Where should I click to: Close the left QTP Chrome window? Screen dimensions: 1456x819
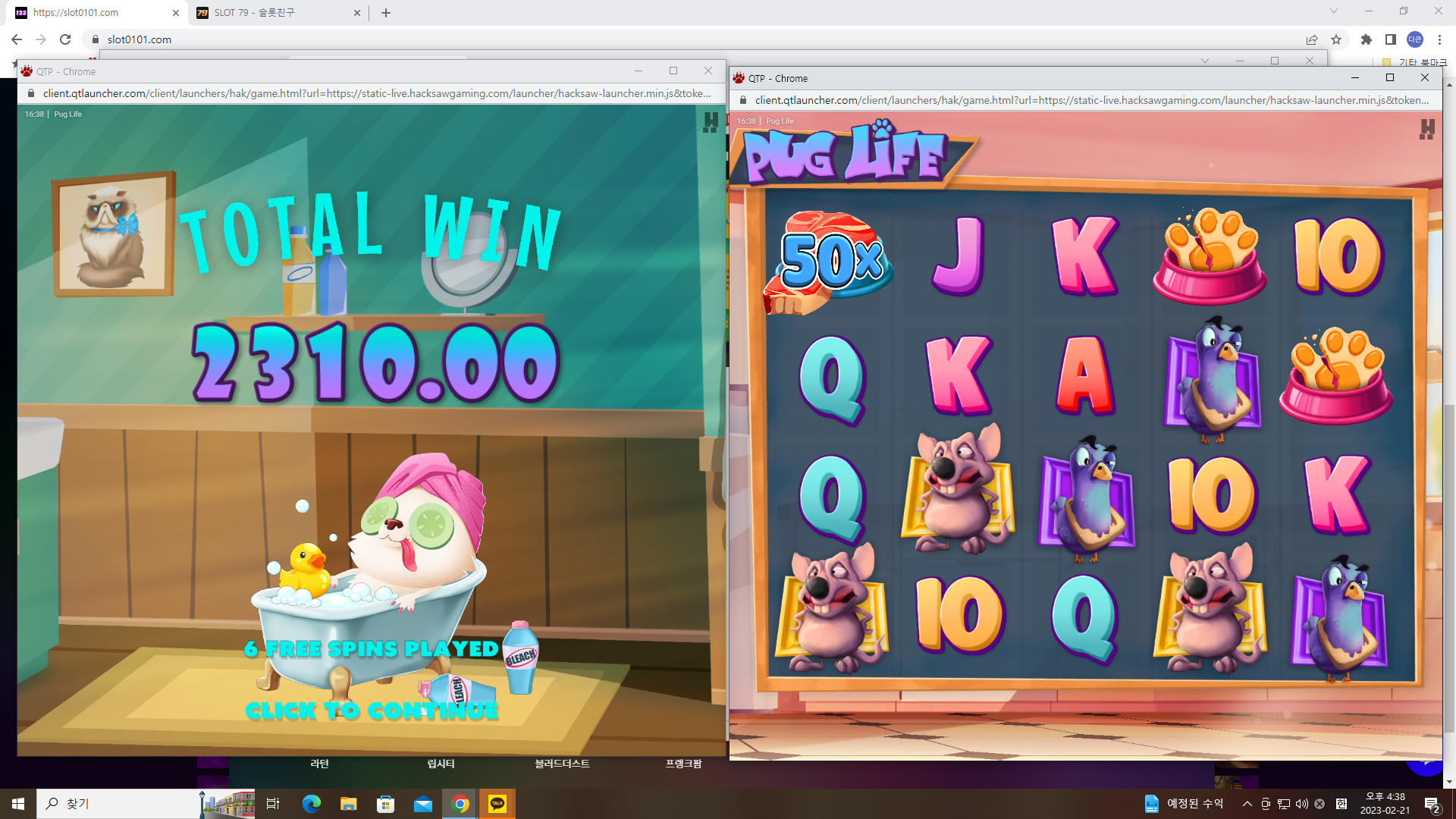(x=708, y=71)
